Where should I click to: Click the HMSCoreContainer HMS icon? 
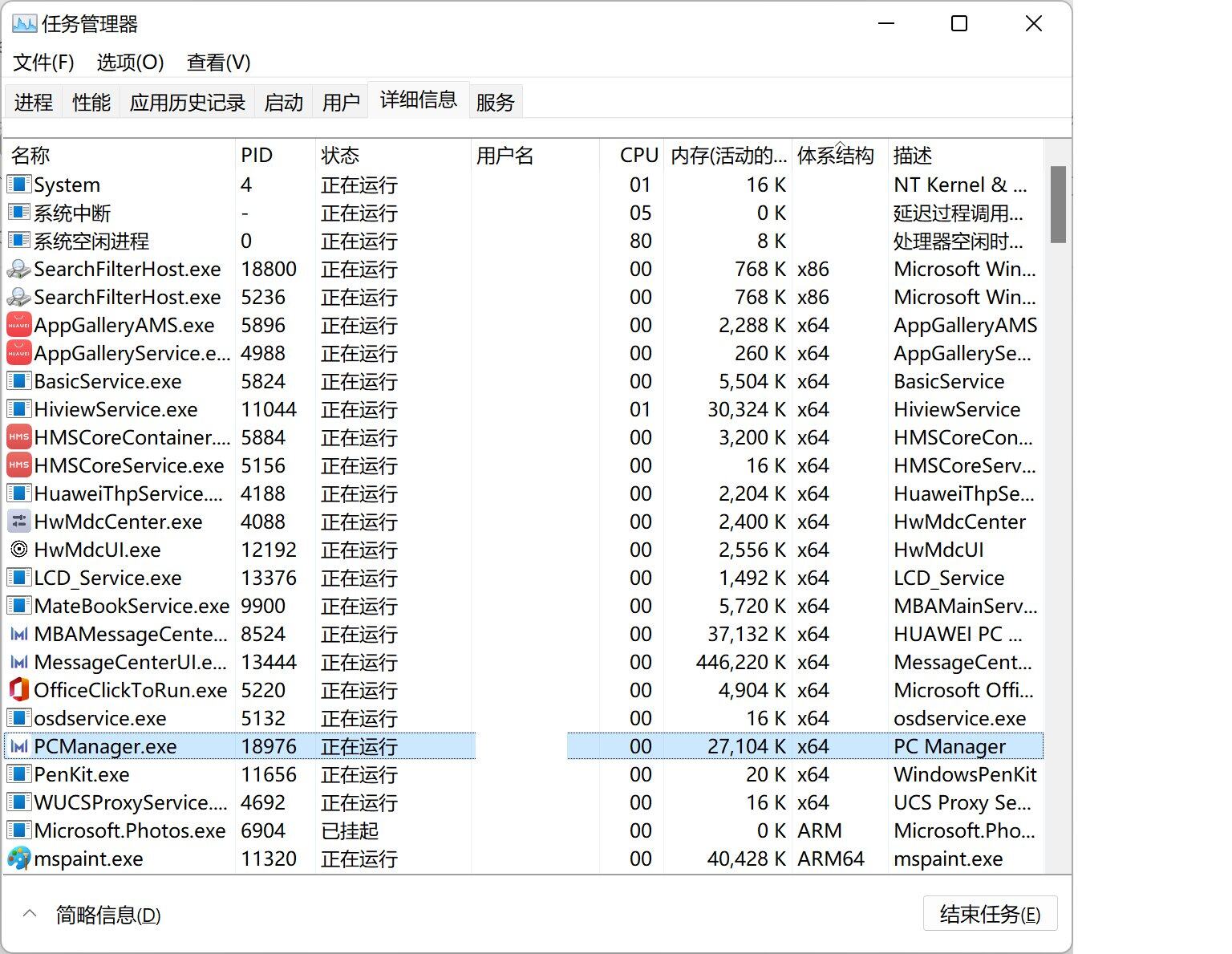19,437
